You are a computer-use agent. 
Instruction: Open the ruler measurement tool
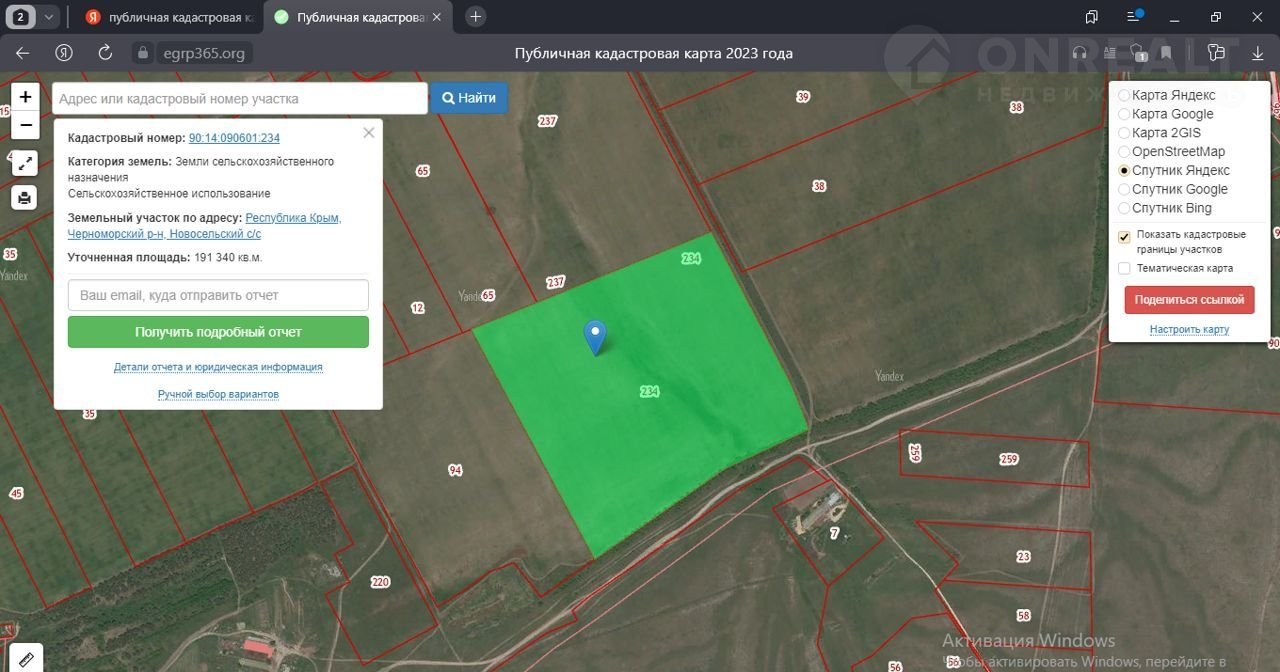pyautogui.click(x=25, y=659)
